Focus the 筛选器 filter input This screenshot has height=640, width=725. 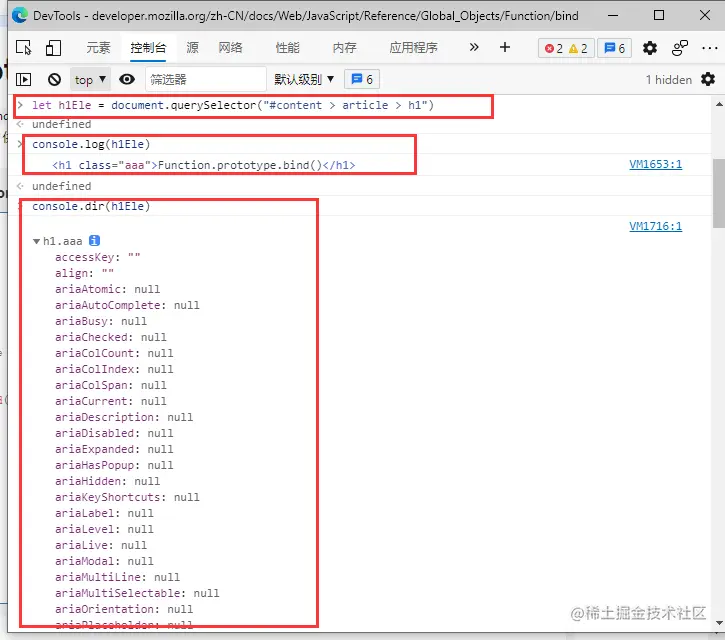(206, 80)
